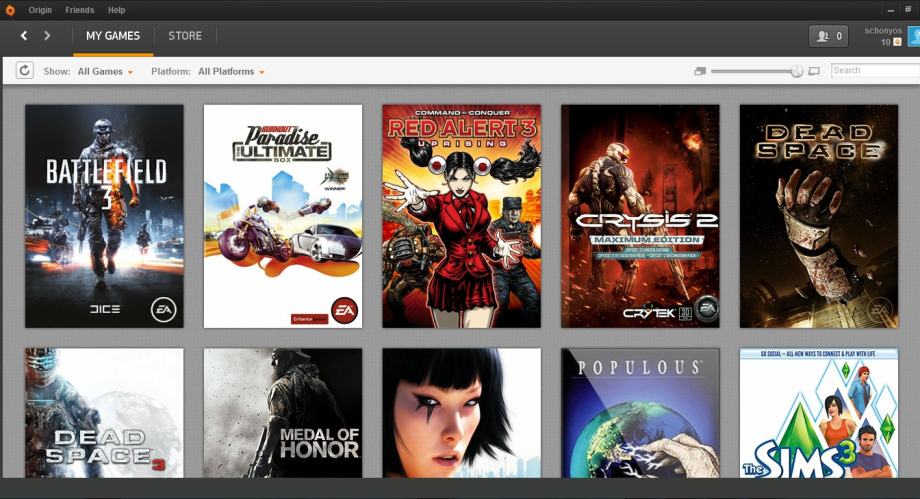Open the Friends menu
This screenshot has width=920, height=499.
tap(79, 10)
